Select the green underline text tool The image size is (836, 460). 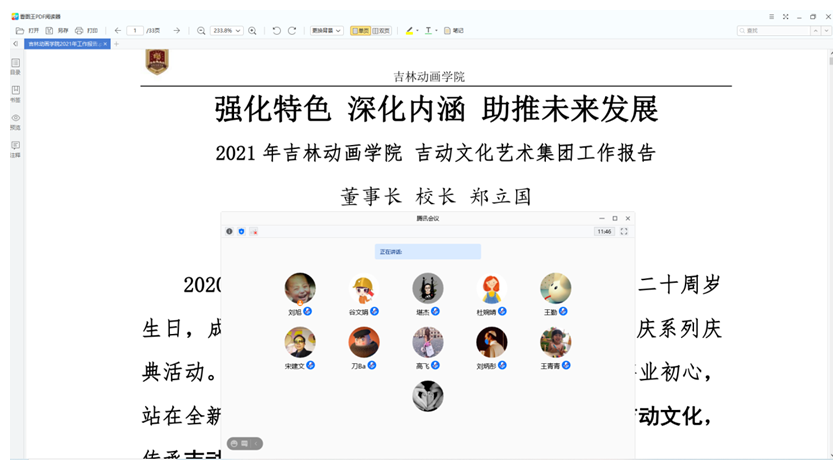(428, 31)
